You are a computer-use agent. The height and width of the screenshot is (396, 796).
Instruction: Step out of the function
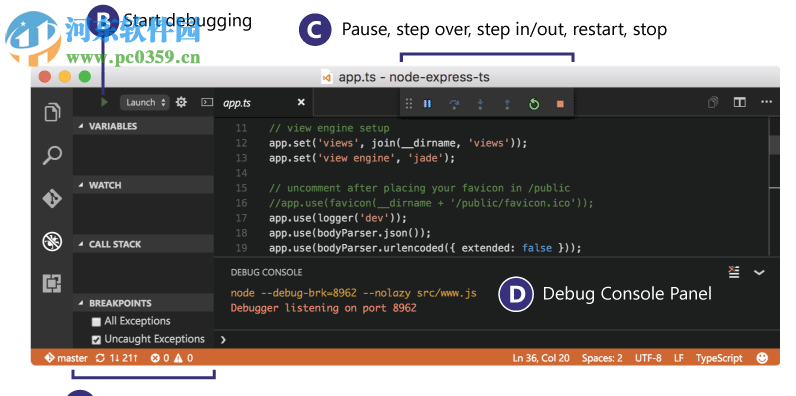507,104
